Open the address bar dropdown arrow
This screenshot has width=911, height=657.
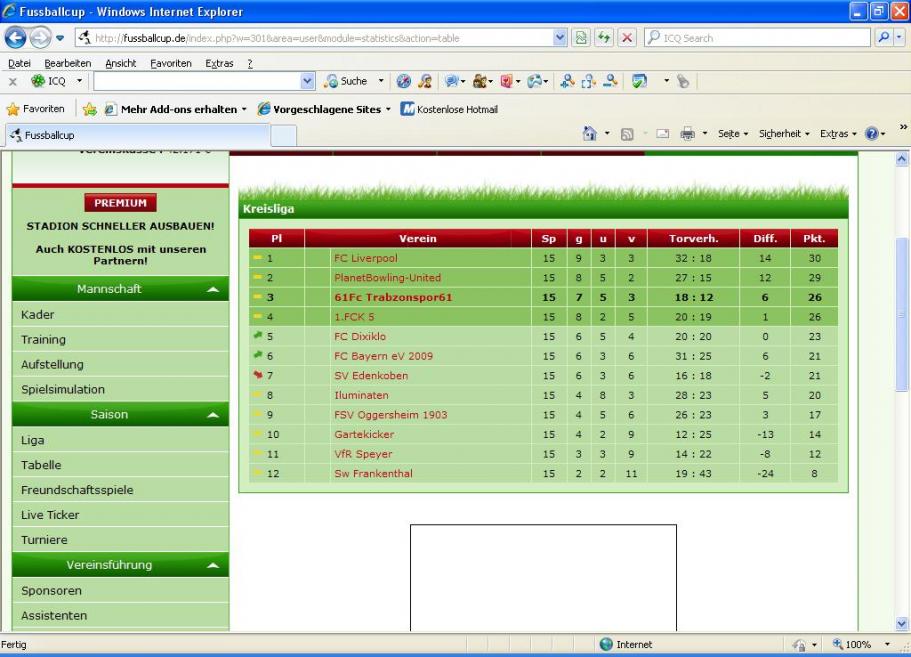pyautogui.click(x=560, y=38)
